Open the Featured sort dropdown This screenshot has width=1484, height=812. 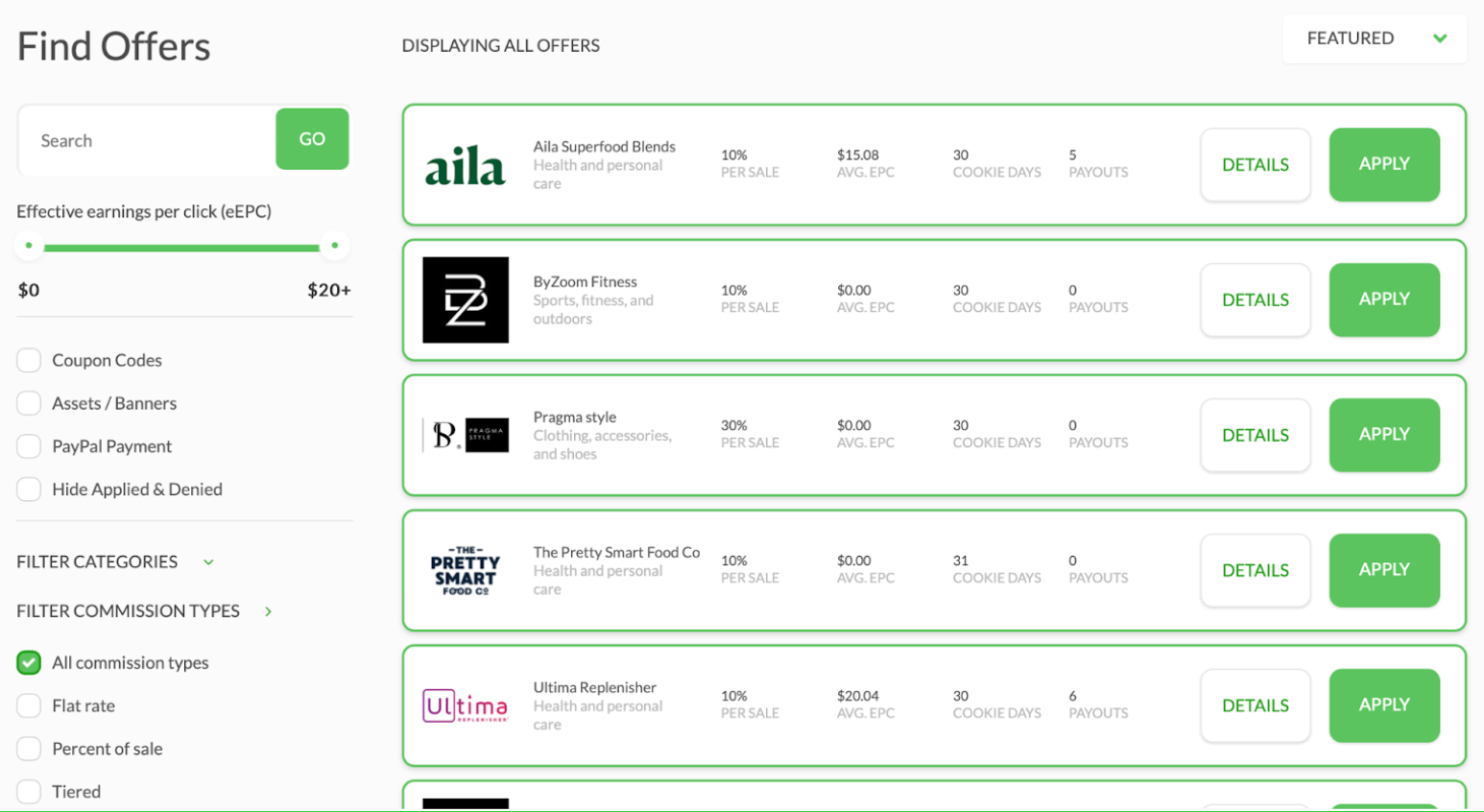coord(1374,38)
